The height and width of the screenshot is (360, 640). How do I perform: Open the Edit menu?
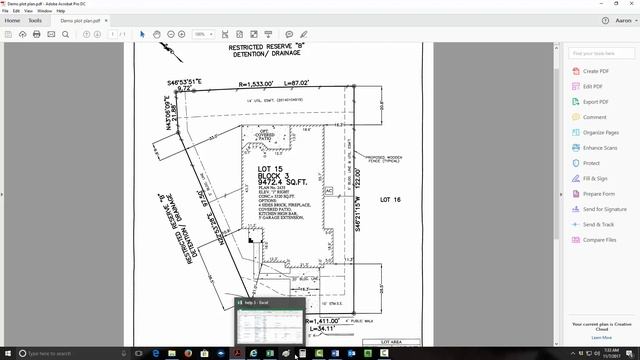[x=16, y=11]
